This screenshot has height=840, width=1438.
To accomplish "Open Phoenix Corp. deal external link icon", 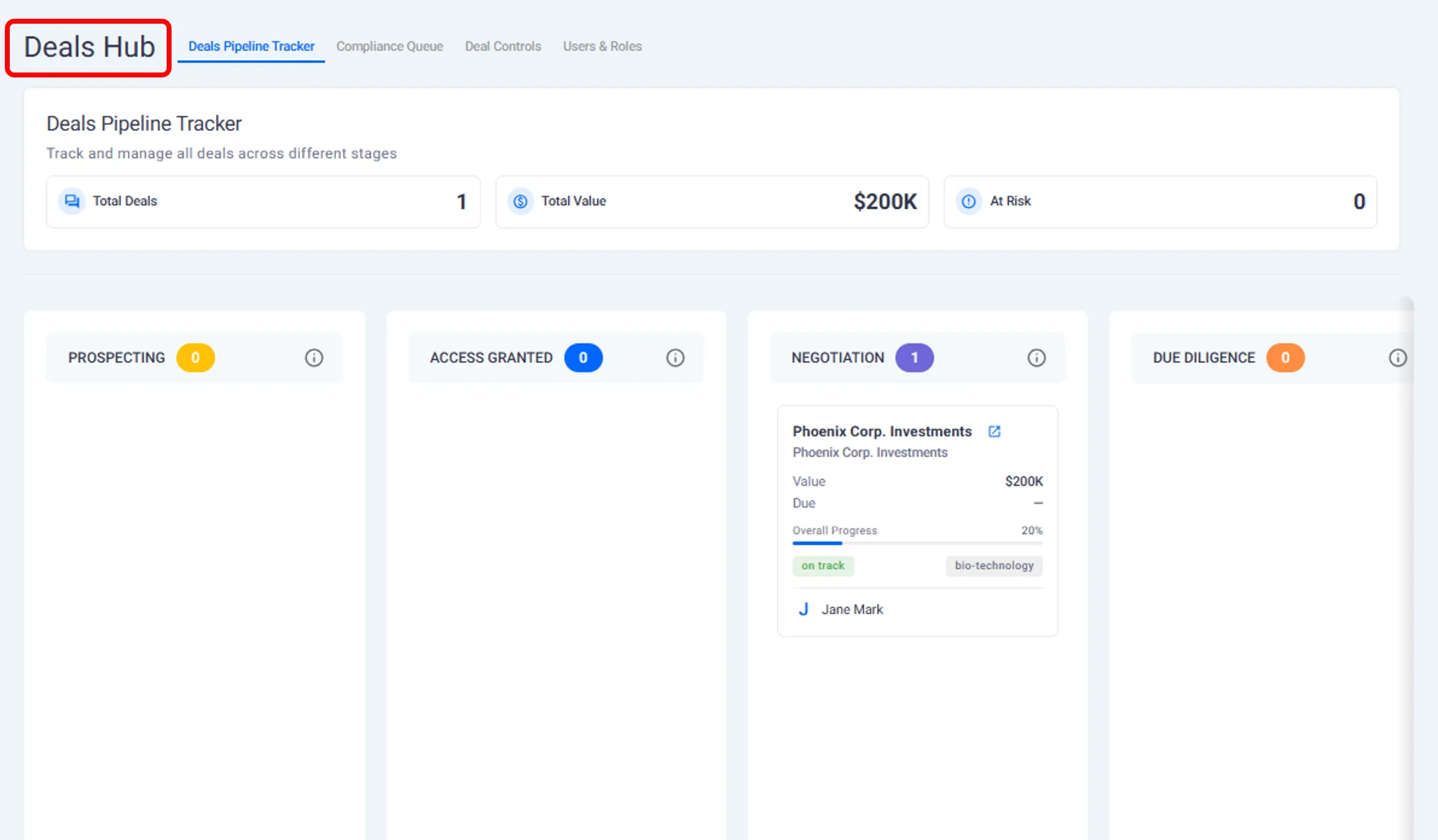I will (994, 432).
